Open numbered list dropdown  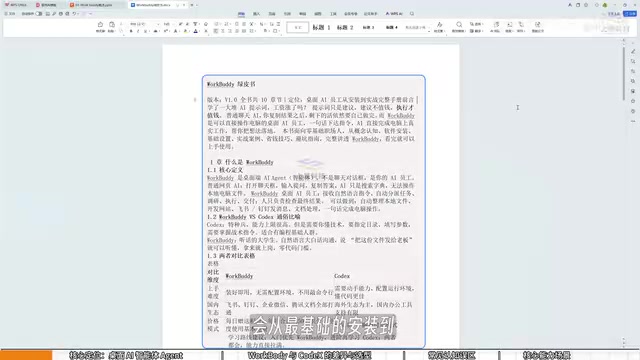coord(230,24)
